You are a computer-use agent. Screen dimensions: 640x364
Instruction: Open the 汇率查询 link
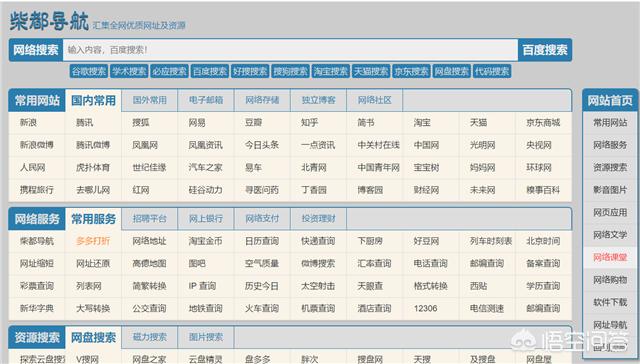tap(374, 263)
